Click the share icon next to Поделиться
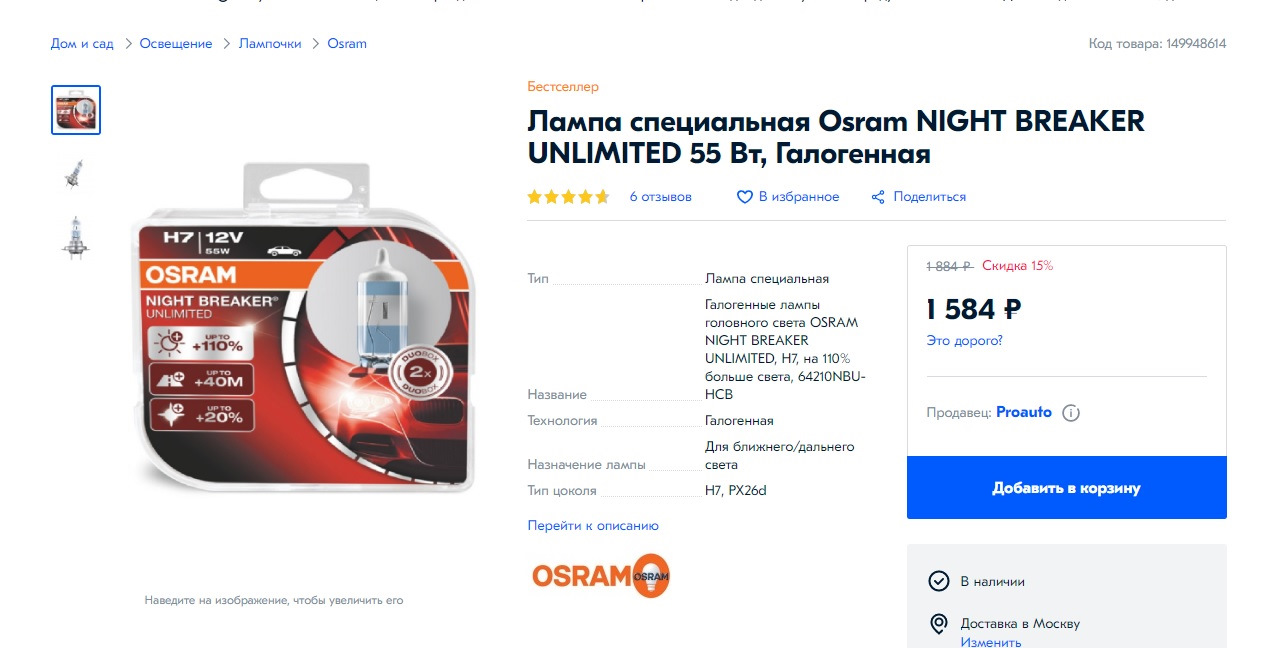The image size is (1264, 648). pyautogui.click(x=878, y=197)
